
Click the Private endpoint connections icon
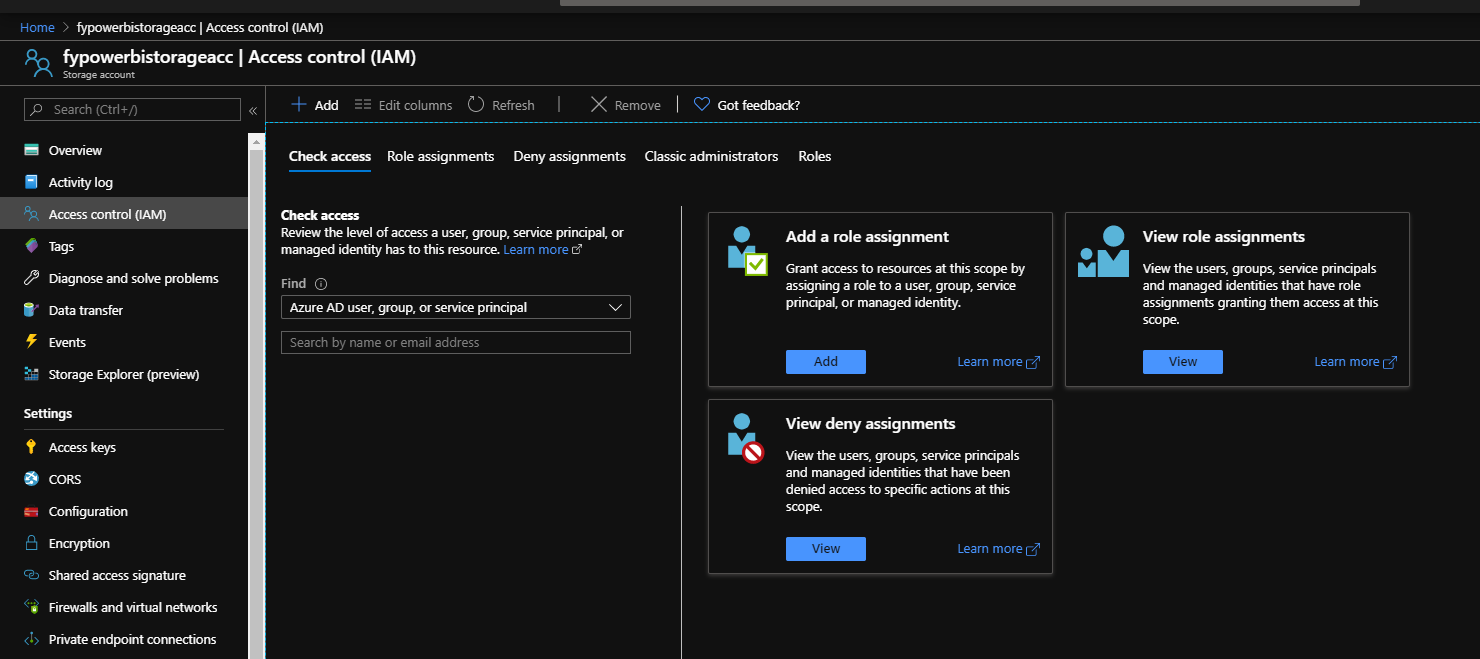coord(32,639)
